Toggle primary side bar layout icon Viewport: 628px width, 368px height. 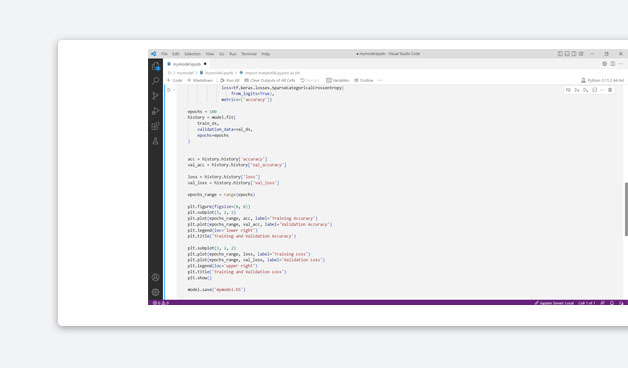(560, 54)
